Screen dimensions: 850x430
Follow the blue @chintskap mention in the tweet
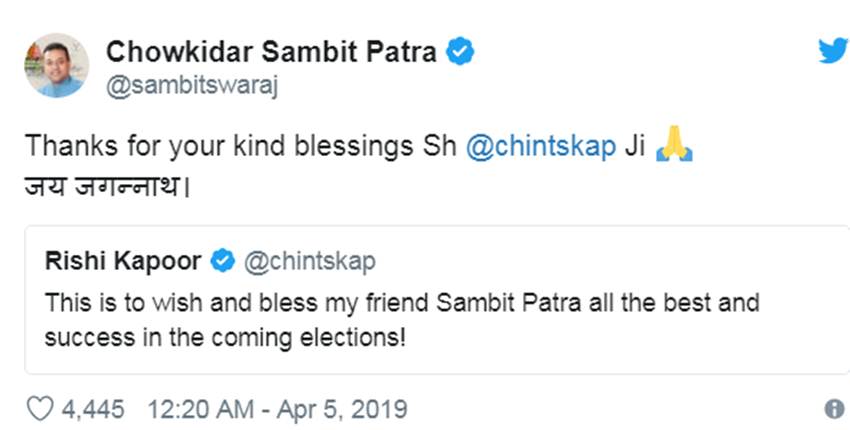coord(541,147)
